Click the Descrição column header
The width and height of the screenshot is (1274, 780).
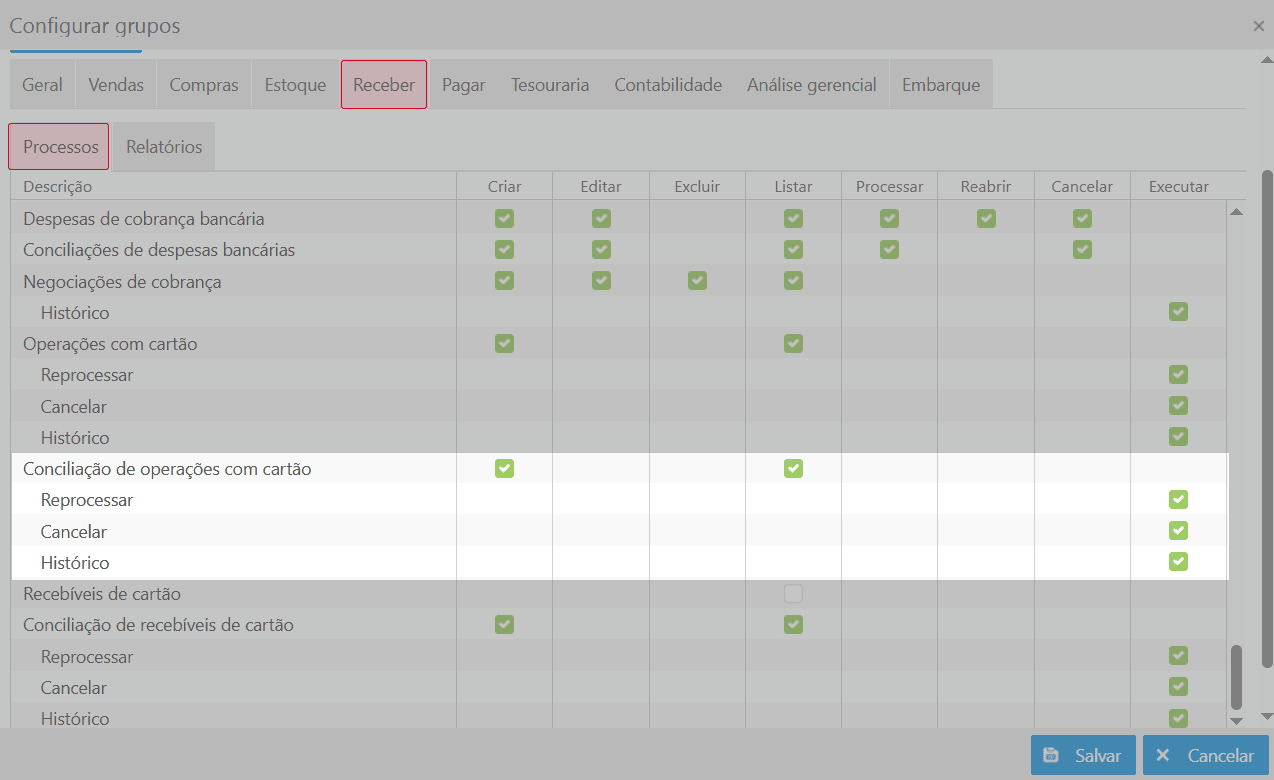click(58, 186)
